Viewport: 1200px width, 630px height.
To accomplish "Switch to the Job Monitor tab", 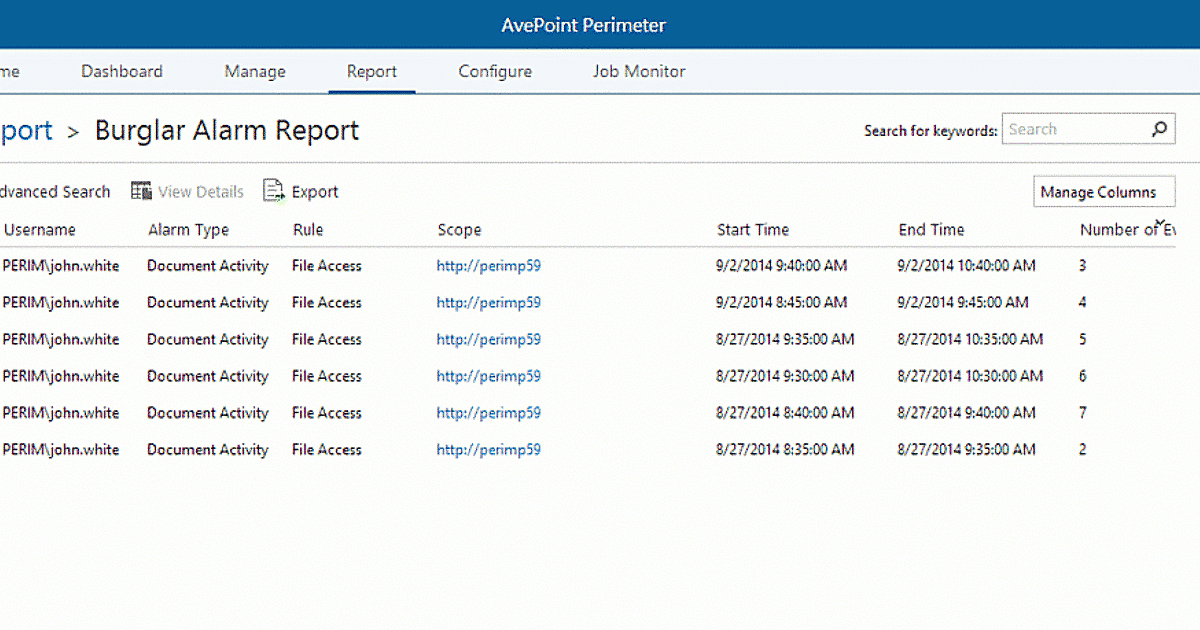I will pos(639,71).
